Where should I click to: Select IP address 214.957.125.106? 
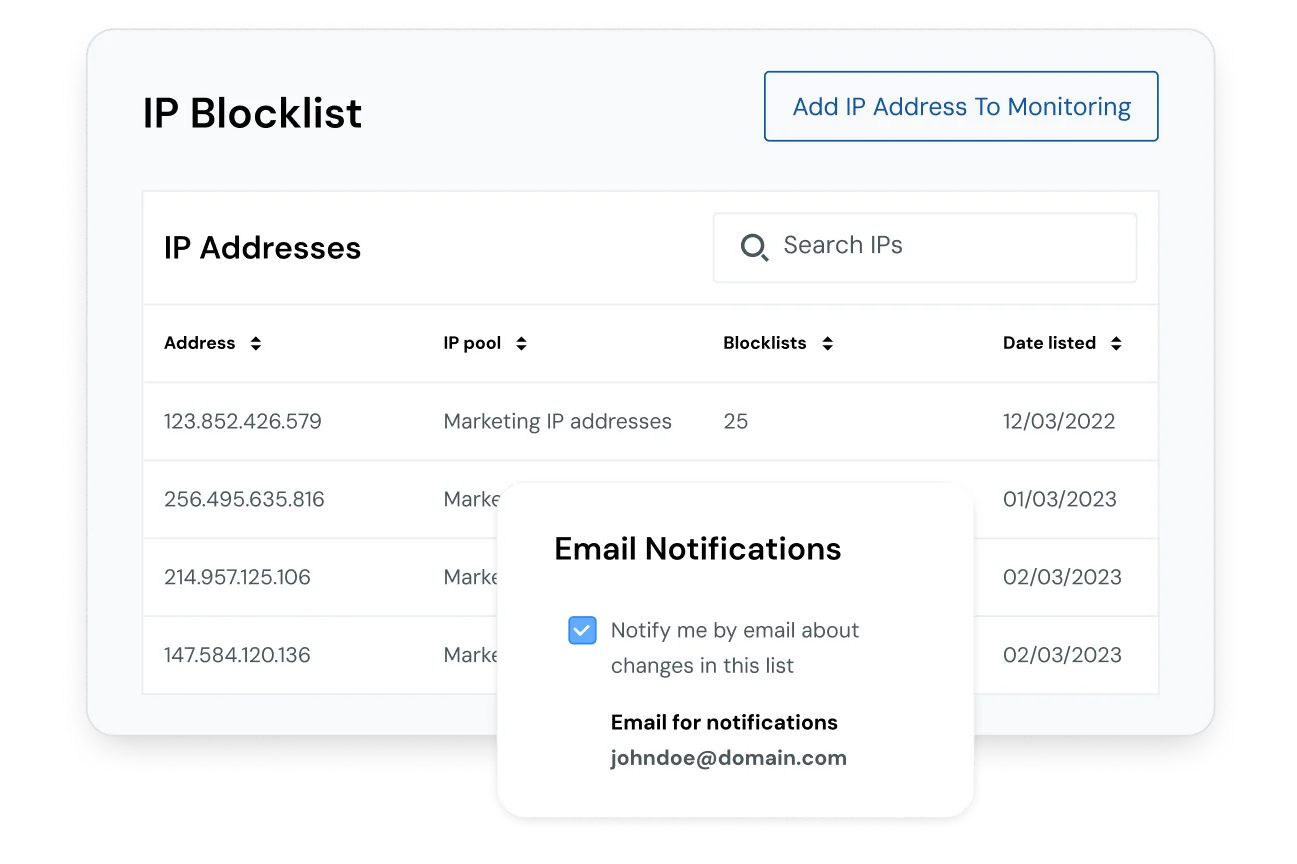237,577
